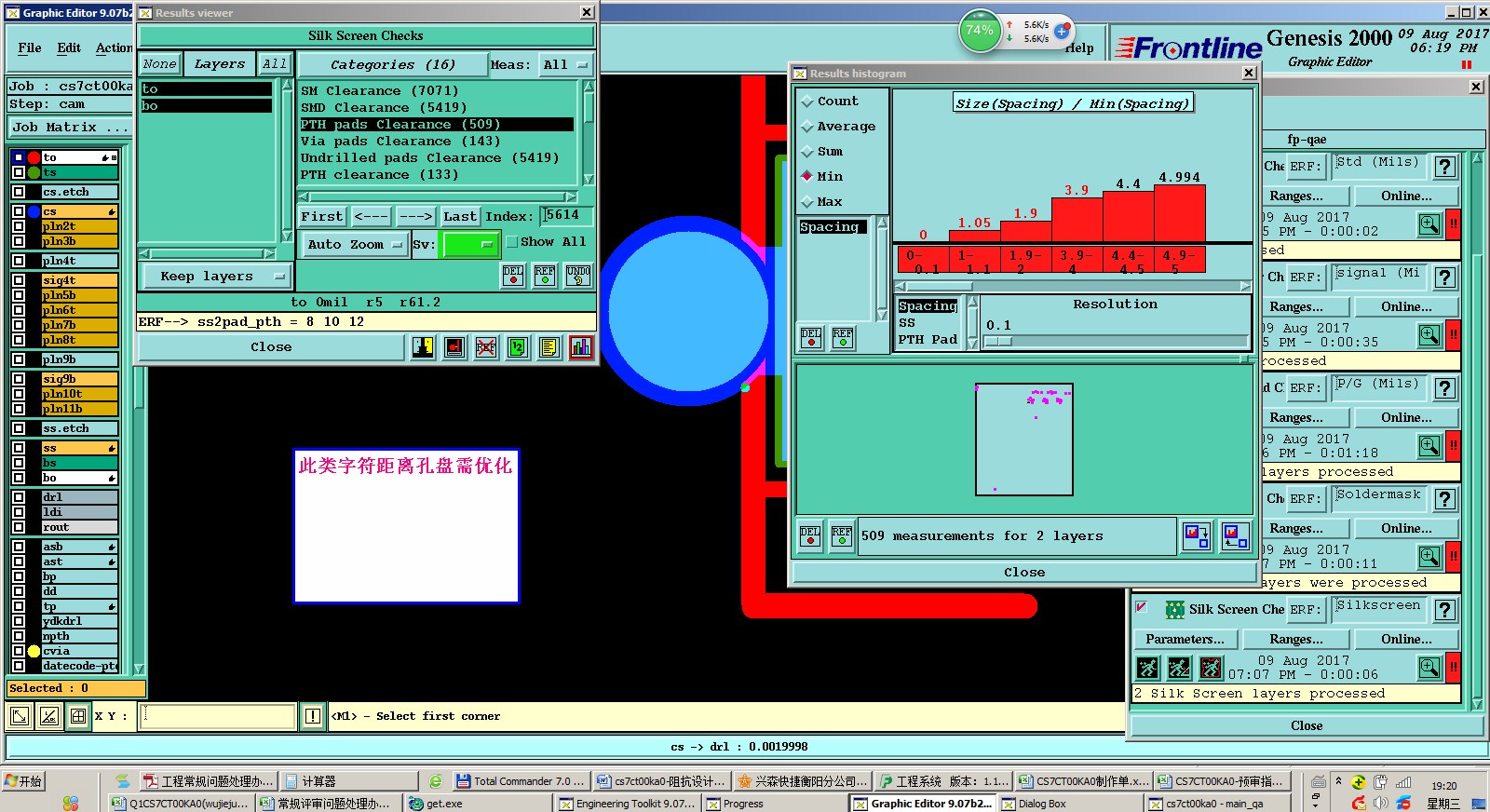Click the UNDO icon in Results viewer
This screenshot has height=812, width=1490.
578,276
